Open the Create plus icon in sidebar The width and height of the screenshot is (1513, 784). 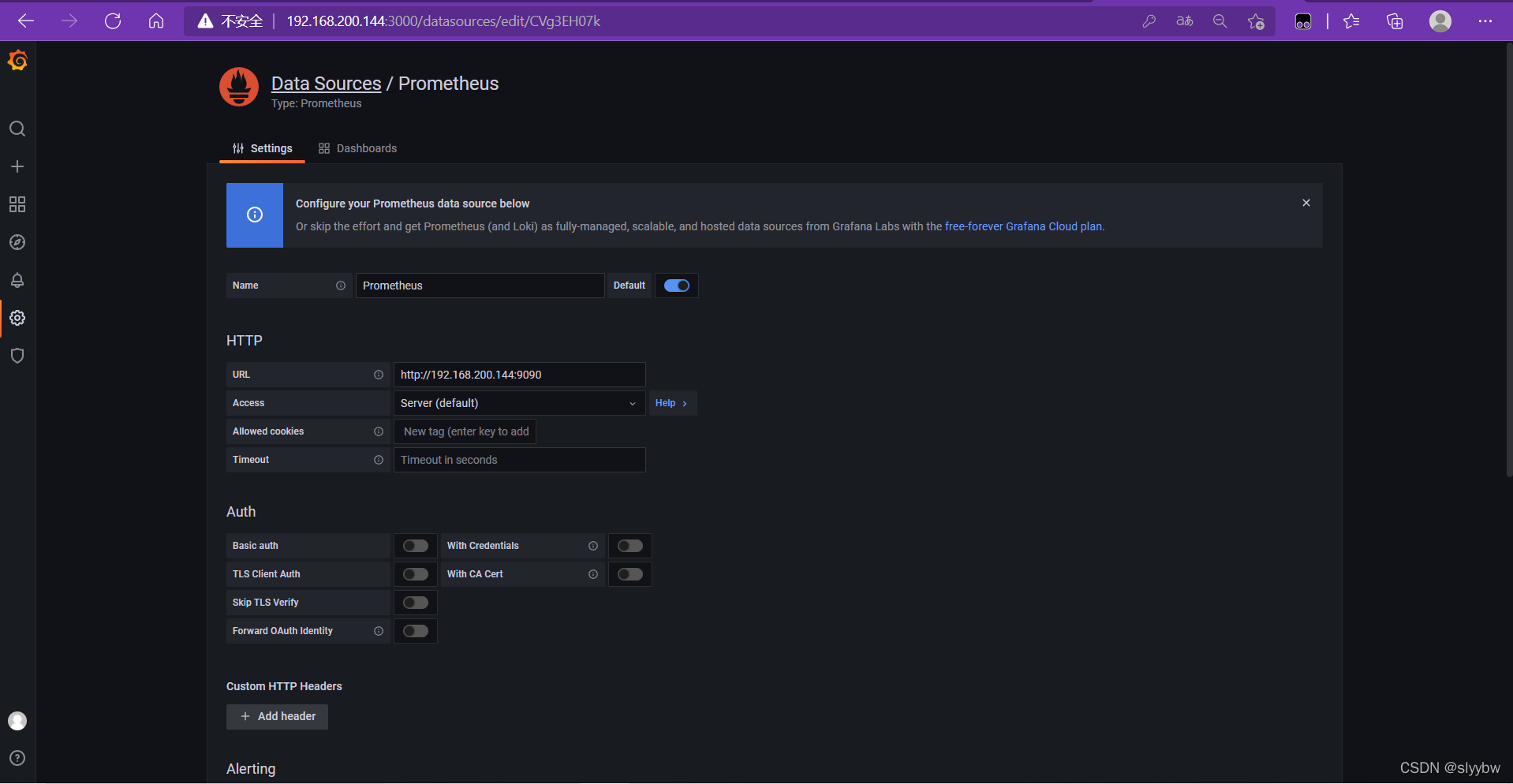pyautogui.click(x=17, y=166)
